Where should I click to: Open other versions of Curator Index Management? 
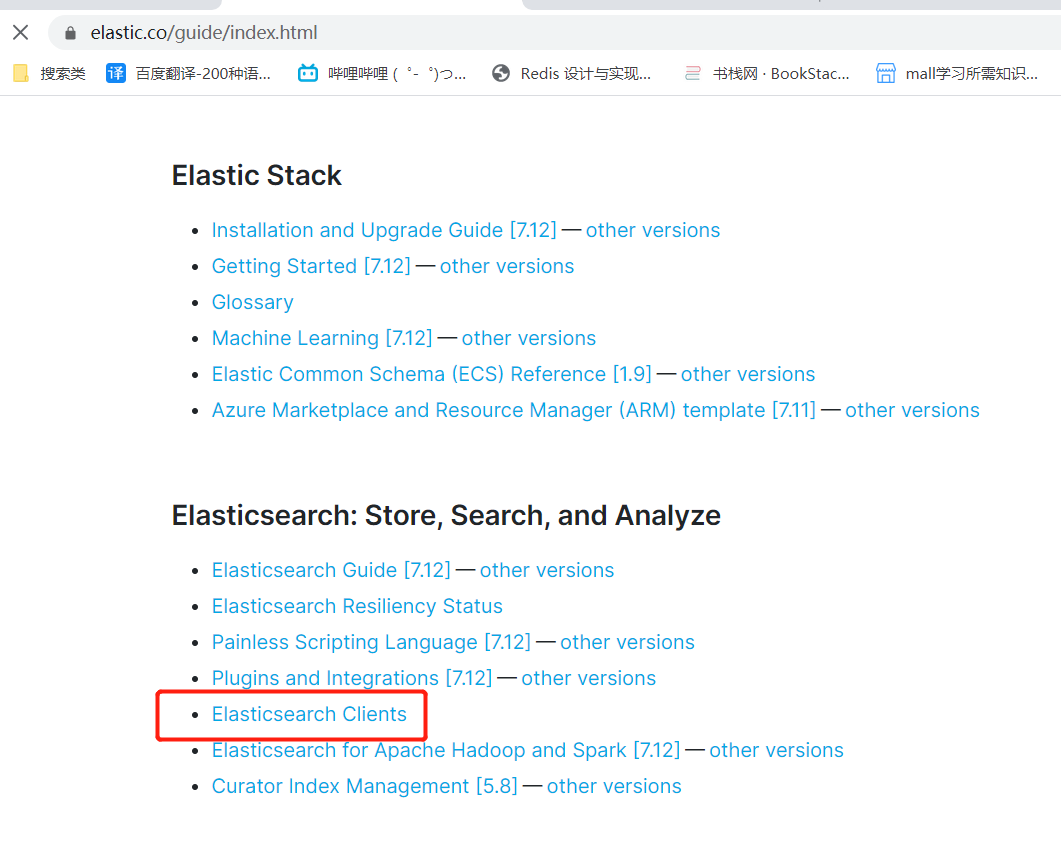(x=614, y=786)
